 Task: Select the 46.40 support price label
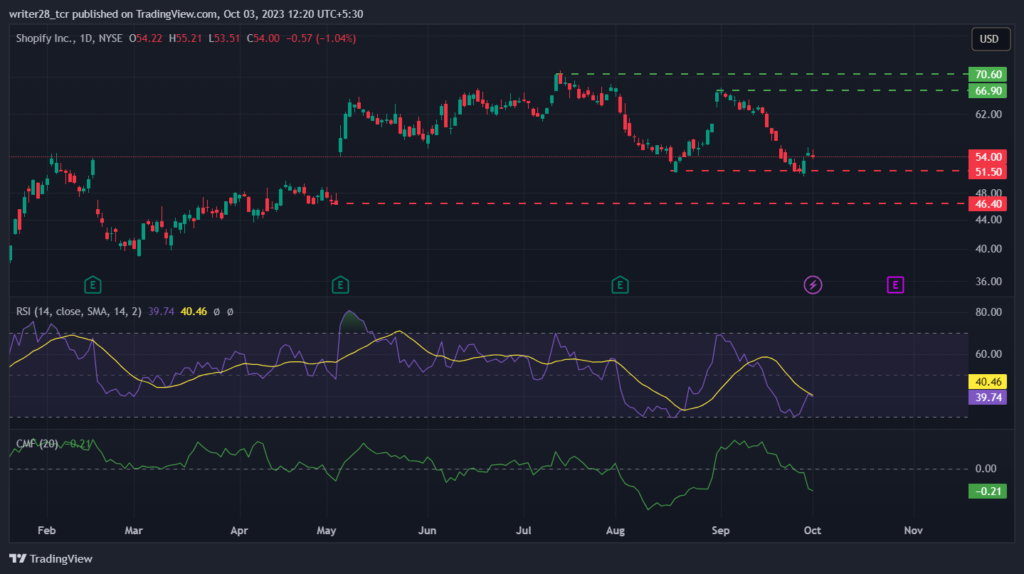tap(987, 204)
